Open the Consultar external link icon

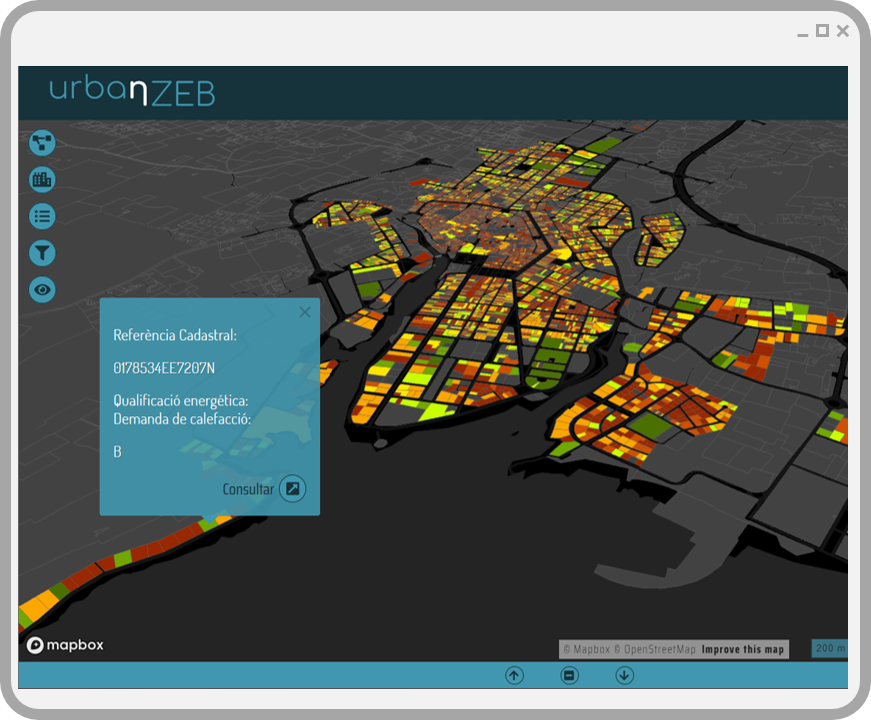coord(292,488)
